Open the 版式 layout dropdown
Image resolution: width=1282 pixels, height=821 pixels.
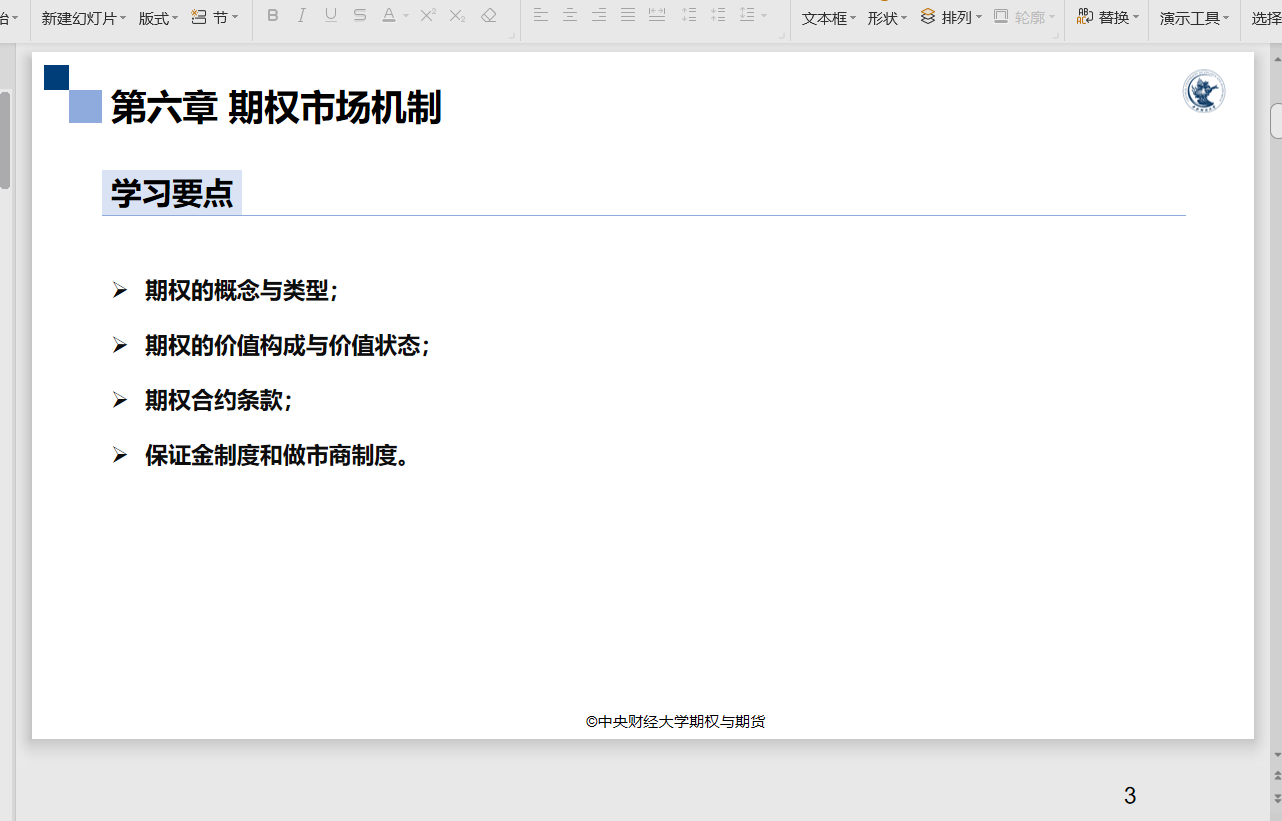tap(174, 18)
